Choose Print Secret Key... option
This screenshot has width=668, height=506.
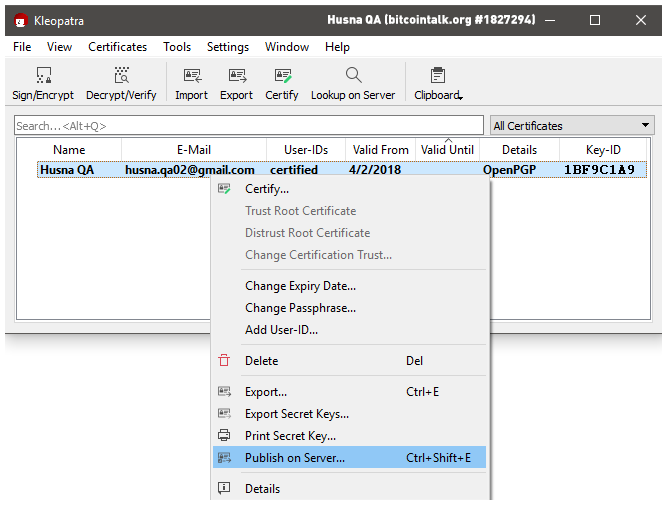[349, 436]
